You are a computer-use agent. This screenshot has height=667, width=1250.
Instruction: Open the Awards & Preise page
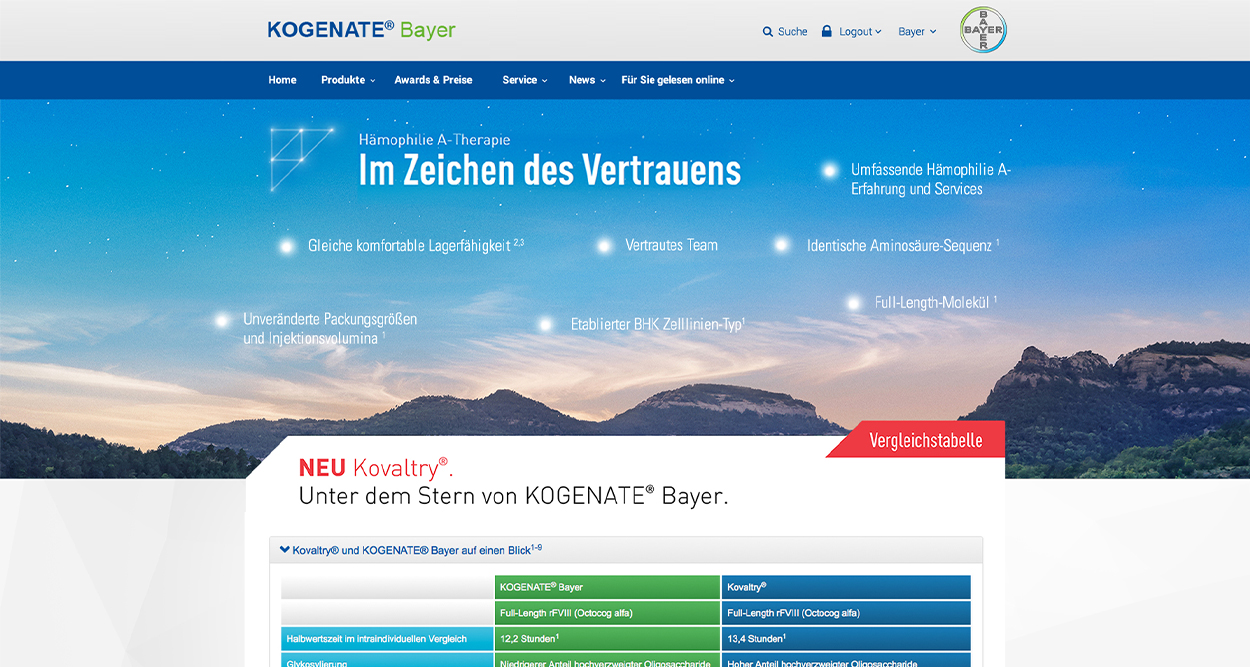click(432, 80)
